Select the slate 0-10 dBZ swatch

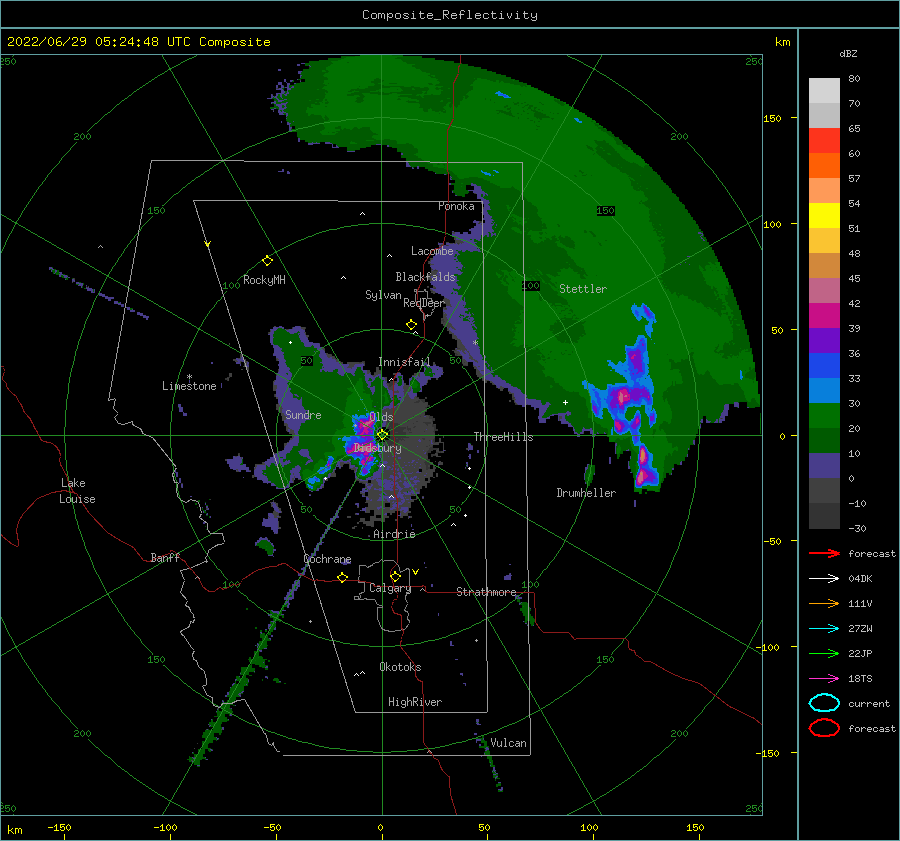click(x=824, y=466)
